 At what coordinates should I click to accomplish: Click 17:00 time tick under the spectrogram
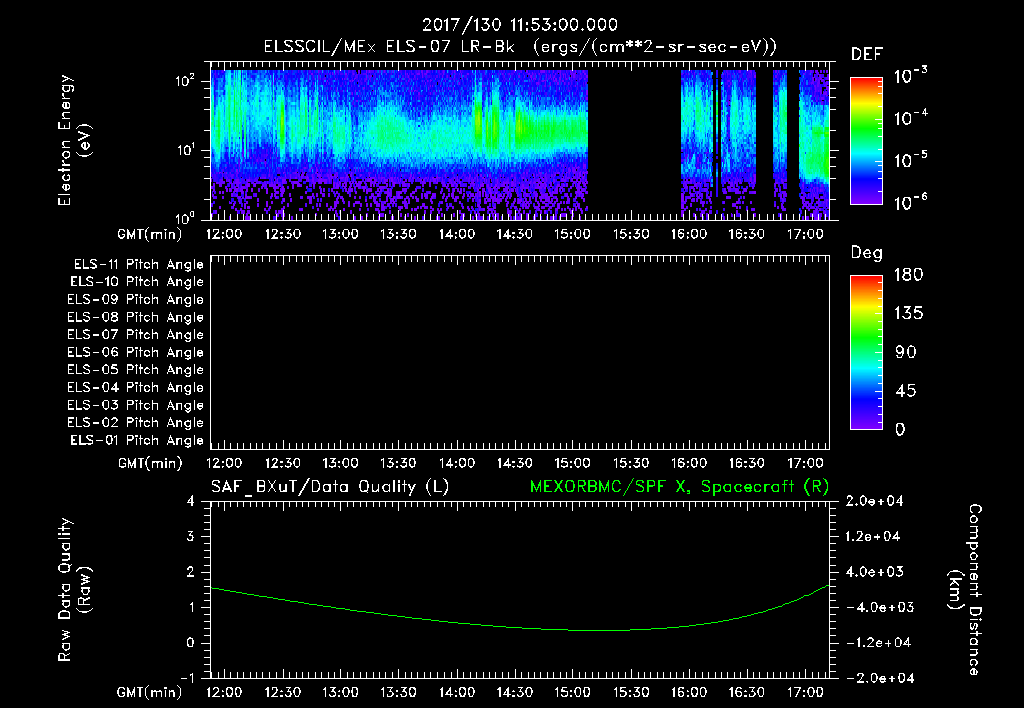tap(805, 234)
